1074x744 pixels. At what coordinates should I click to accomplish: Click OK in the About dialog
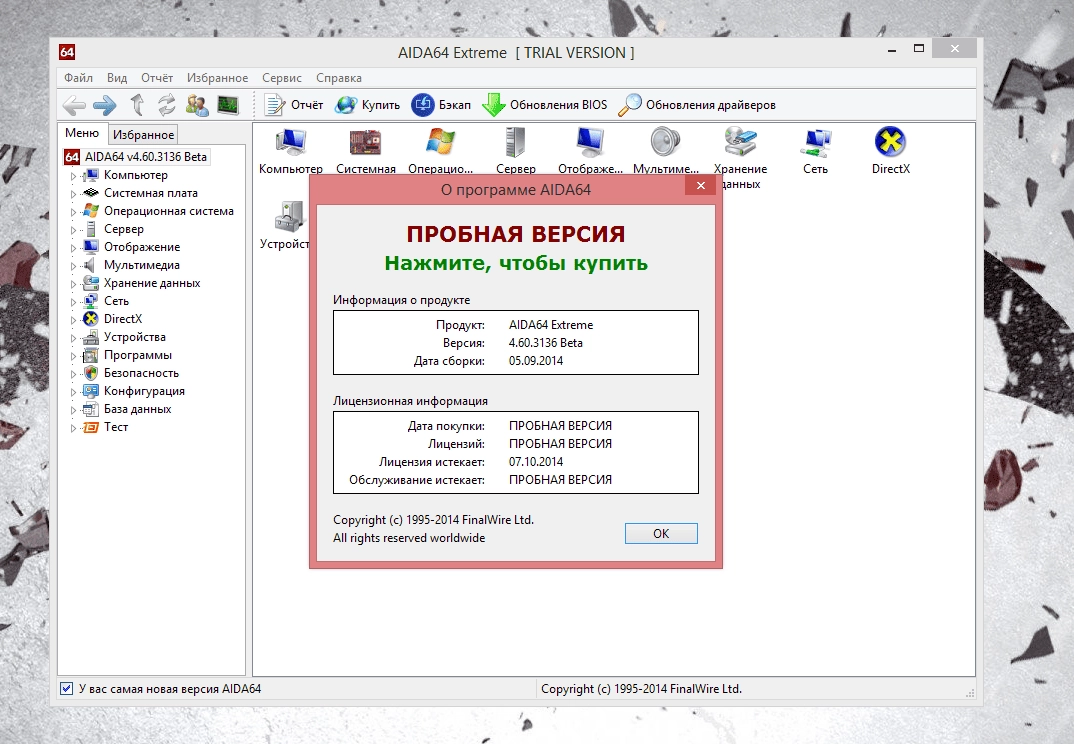[661, 534]
